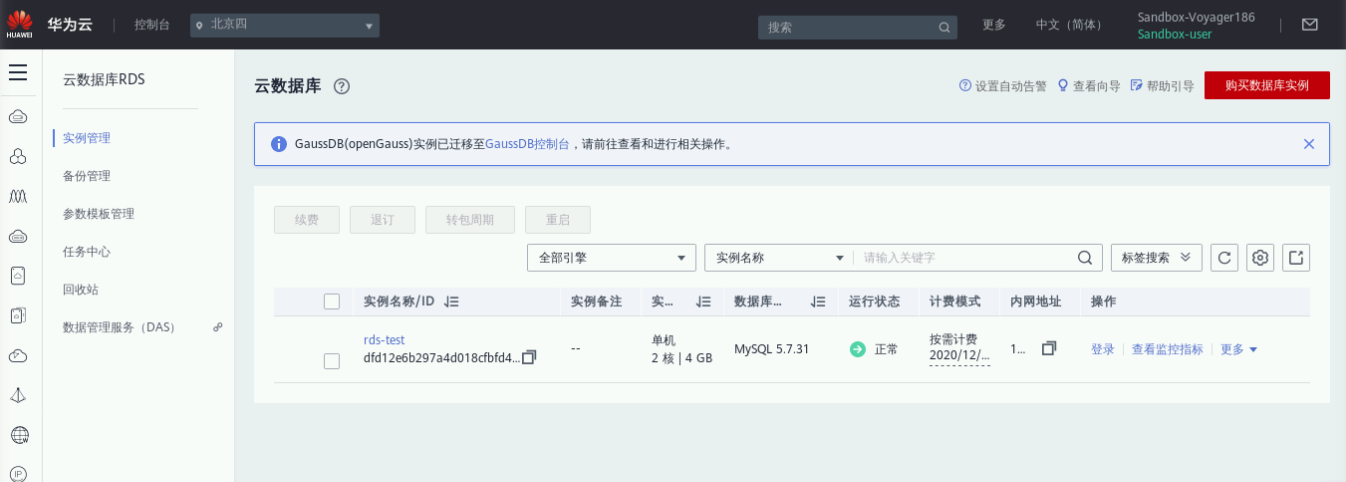1346x482 pixels.
Task: Open the mail messages icon
Action: point(1310,25)
